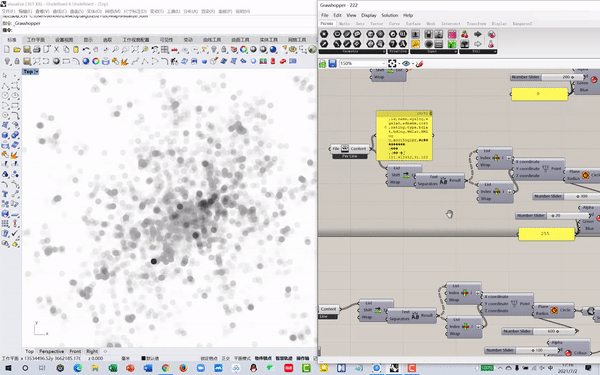Switch to the Kangaroo2 component tab
Image resolution: width=600 pixels, height=375 pixels.
522,24
